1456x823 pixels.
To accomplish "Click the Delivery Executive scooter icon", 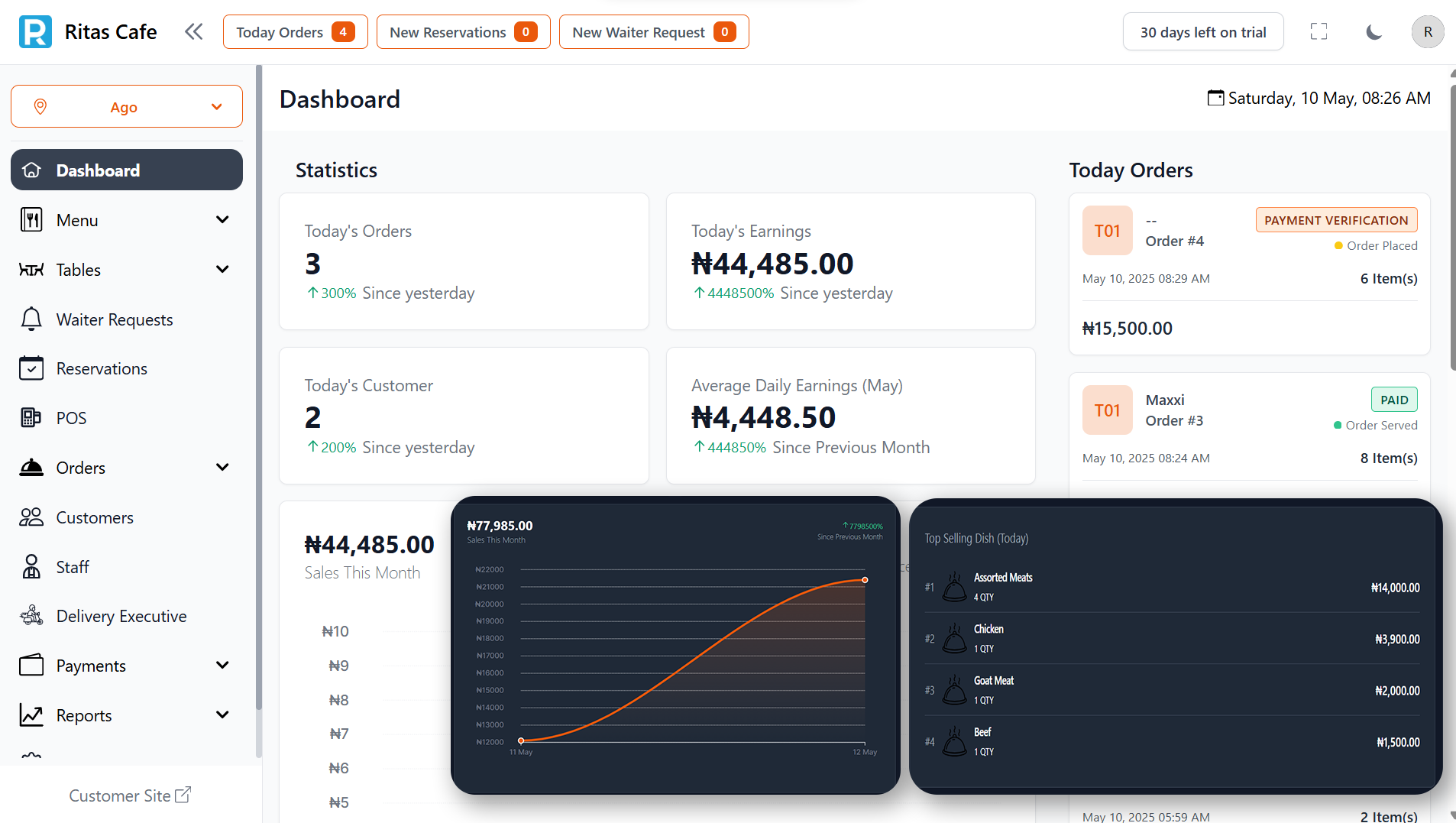I will (x=31, y=616).
